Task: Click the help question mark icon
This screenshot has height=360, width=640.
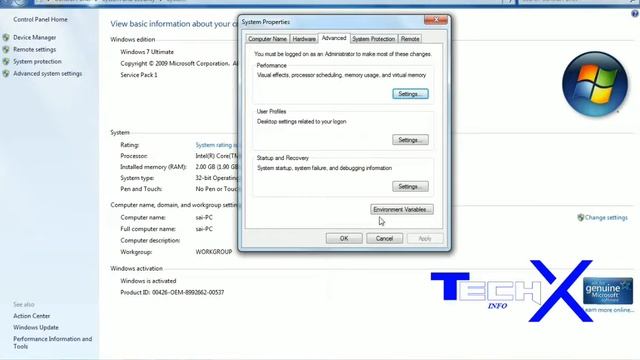Action: click(x=635, y=13)
